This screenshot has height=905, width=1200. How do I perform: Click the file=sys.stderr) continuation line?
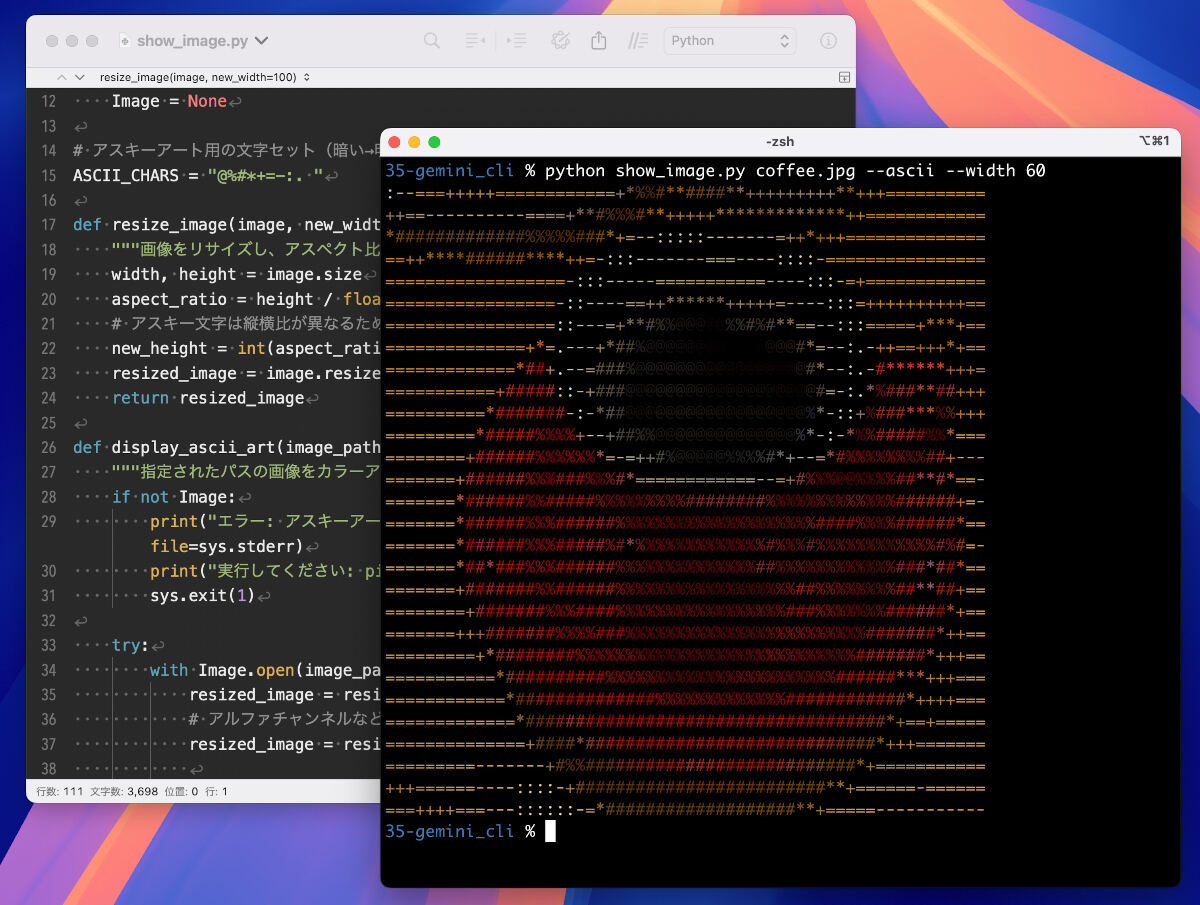pos(228,546)
